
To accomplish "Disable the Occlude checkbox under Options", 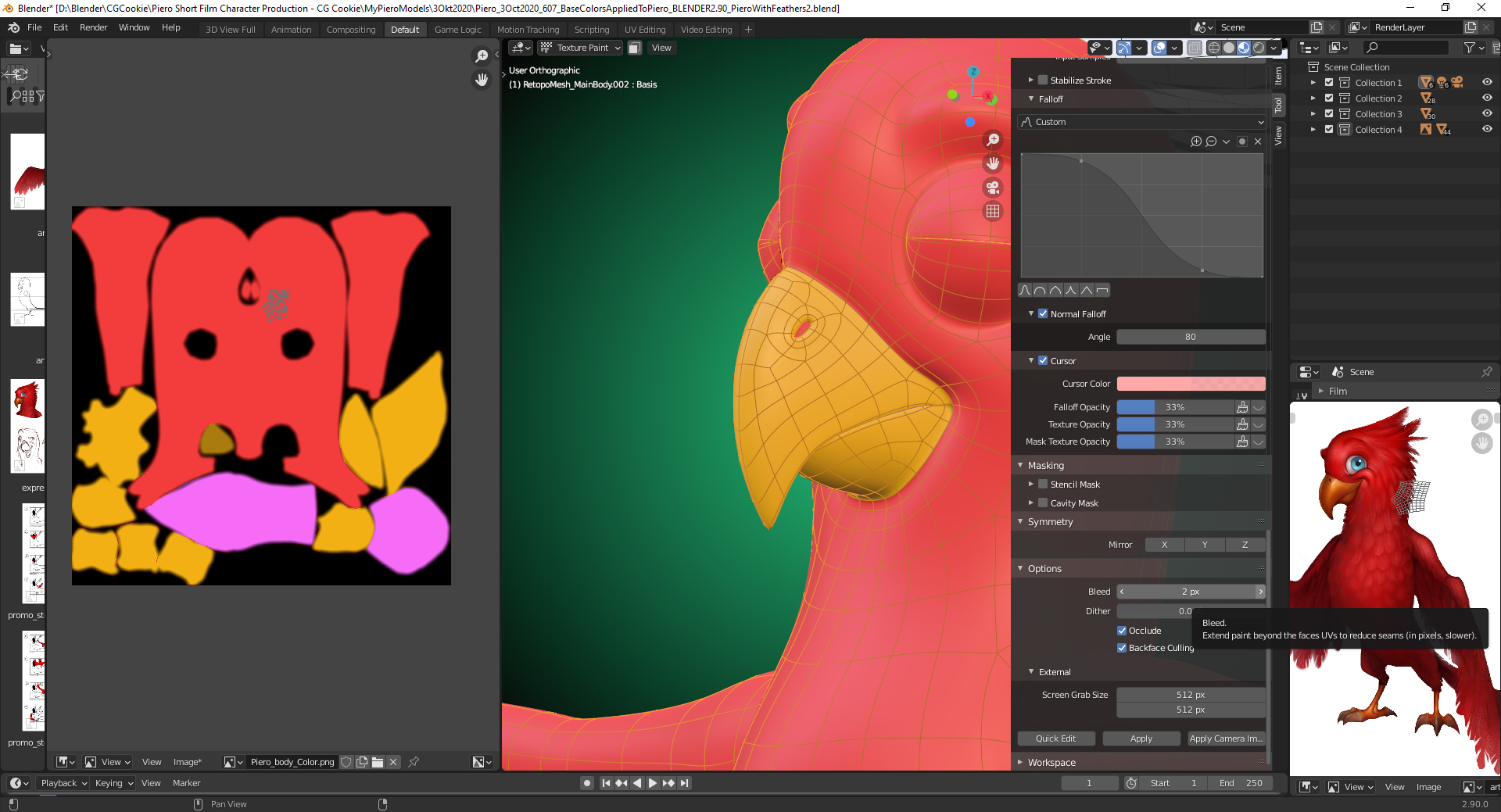I will (1122, 630).
